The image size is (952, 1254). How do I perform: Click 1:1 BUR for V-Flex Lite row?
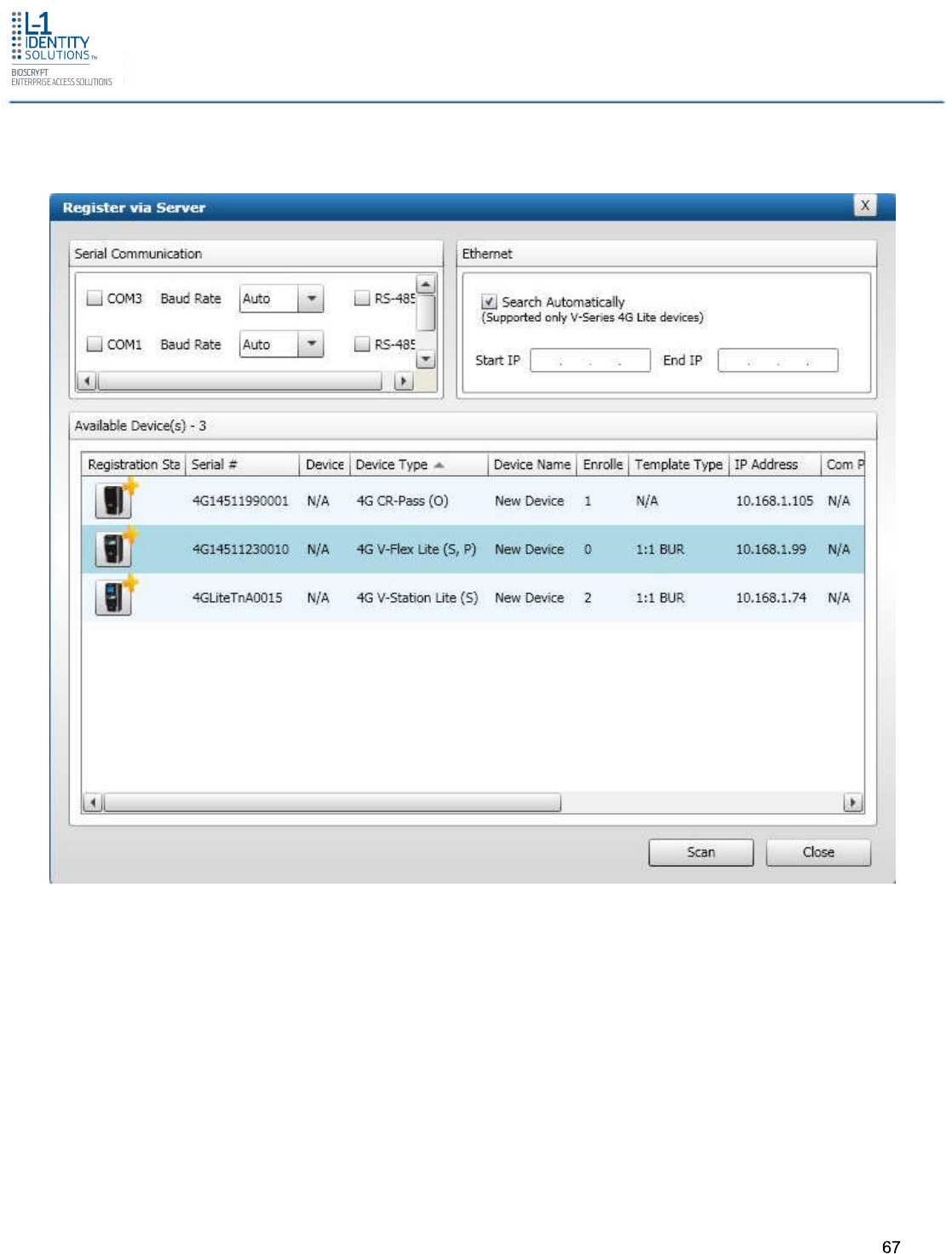660,549
